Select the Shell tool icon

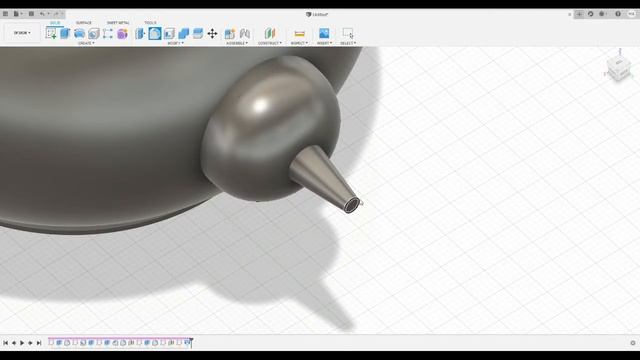pyautogui.click(x=169, y=33)
